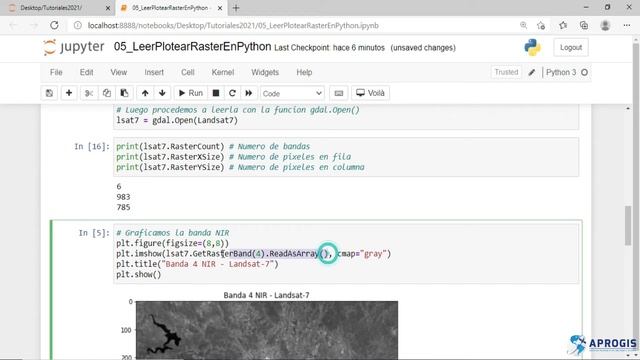Open the browser profile avatar
This screenshot has width=640, height=360.
[x=605, y=25]
